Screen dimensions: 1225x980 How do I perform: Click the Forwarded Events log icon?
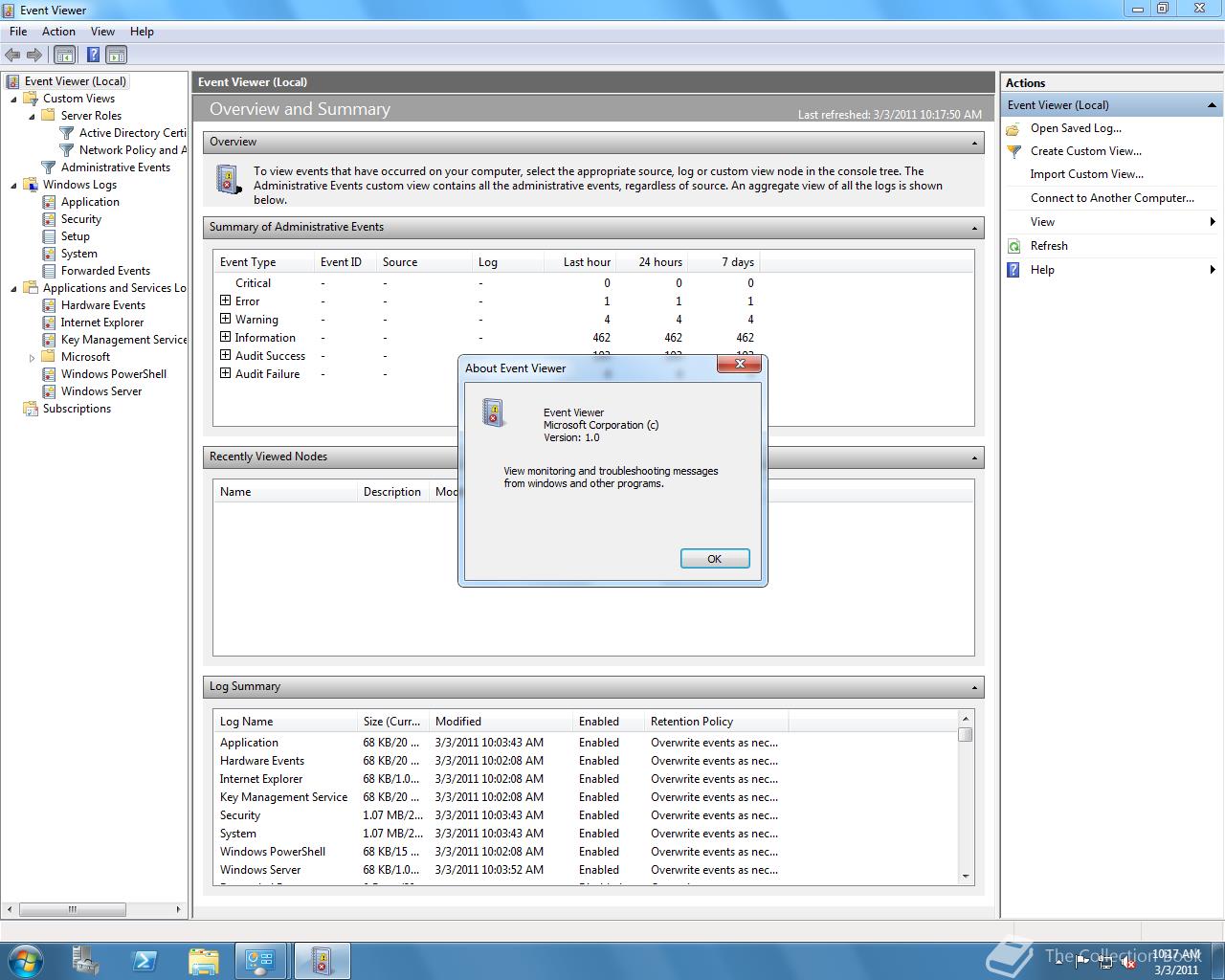pos(49,271)
